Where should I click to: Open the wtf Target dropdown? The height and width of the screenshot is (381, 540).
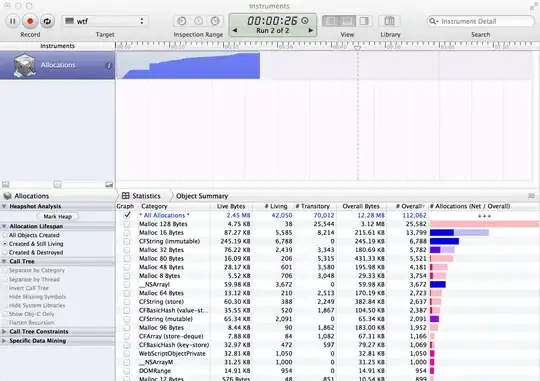[105, 21]
